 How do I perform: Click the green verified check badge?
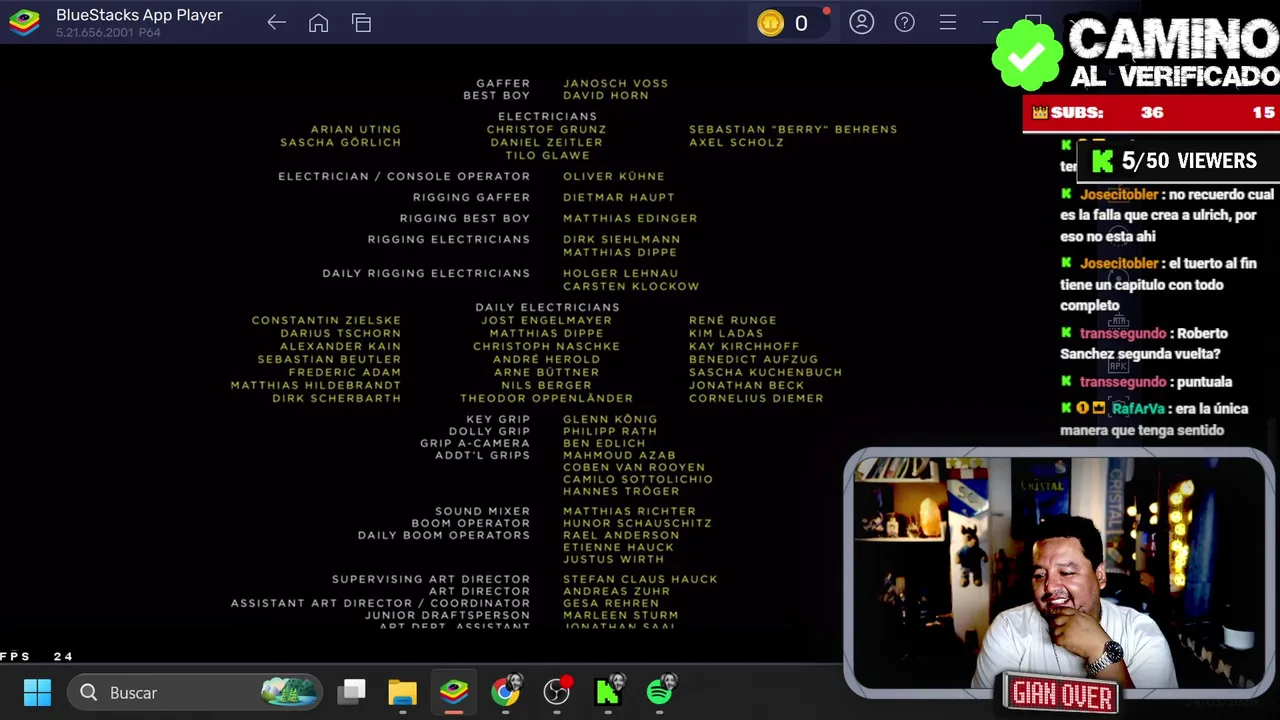pos(1027,56)
